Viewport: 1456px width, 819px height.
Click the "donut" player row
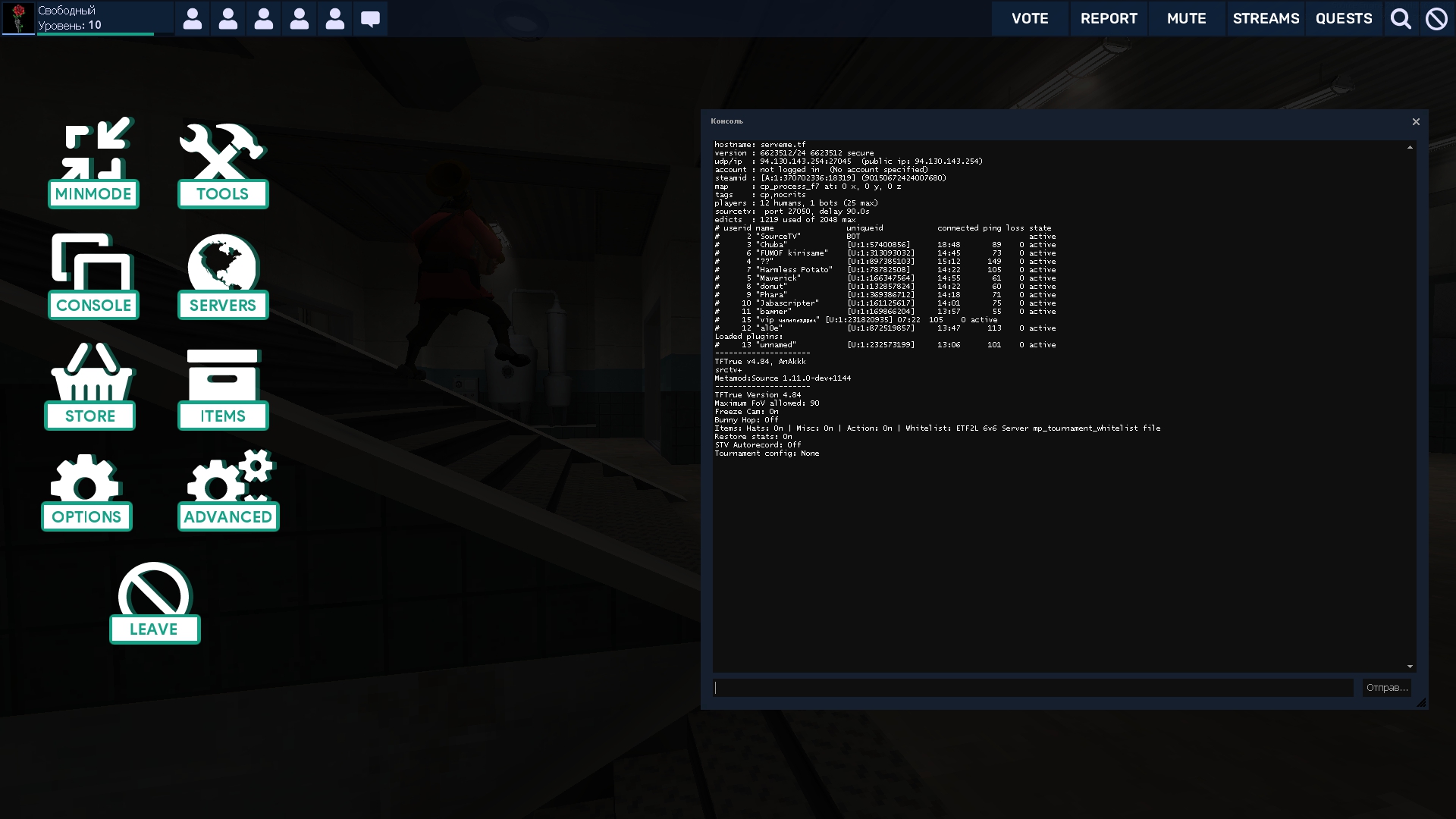[885, 286]
